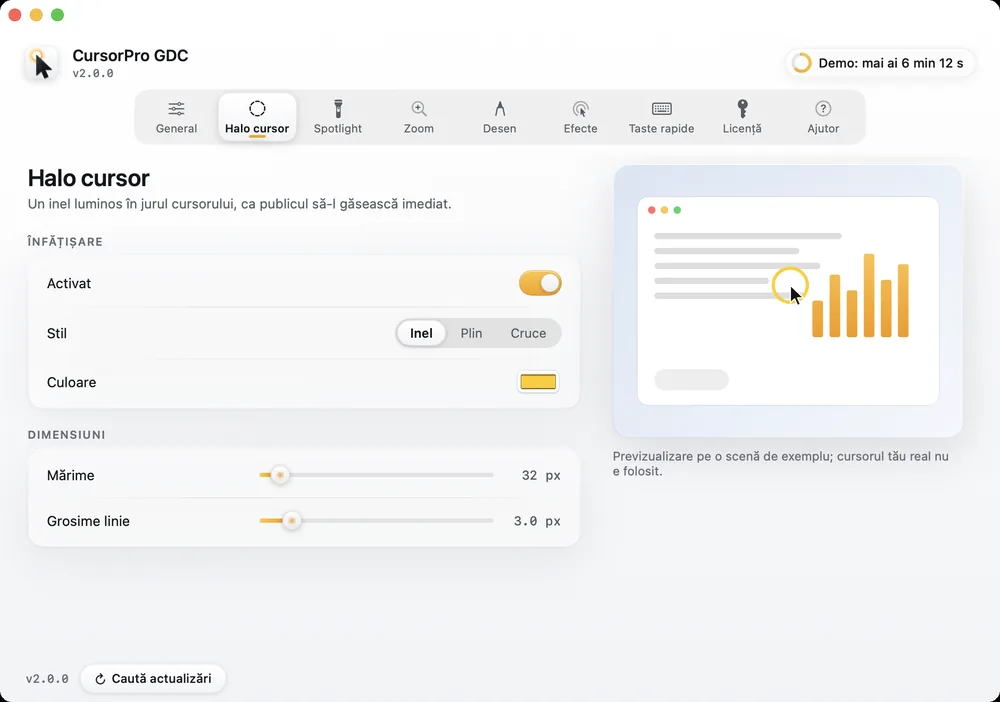Select the Inel style option
This screenshot has height=702, width=1000.
pos(421,333)
